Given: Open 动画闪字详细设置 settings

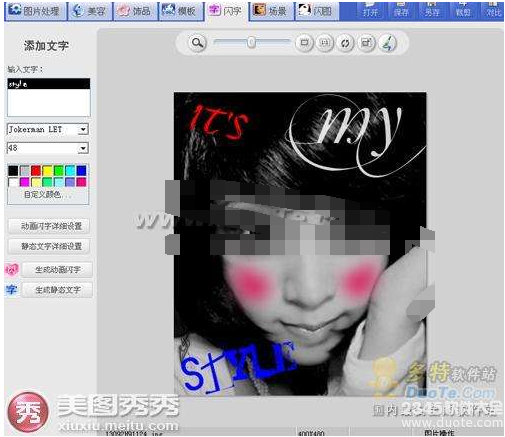Looking at the screenshot, I should point(49,226).
